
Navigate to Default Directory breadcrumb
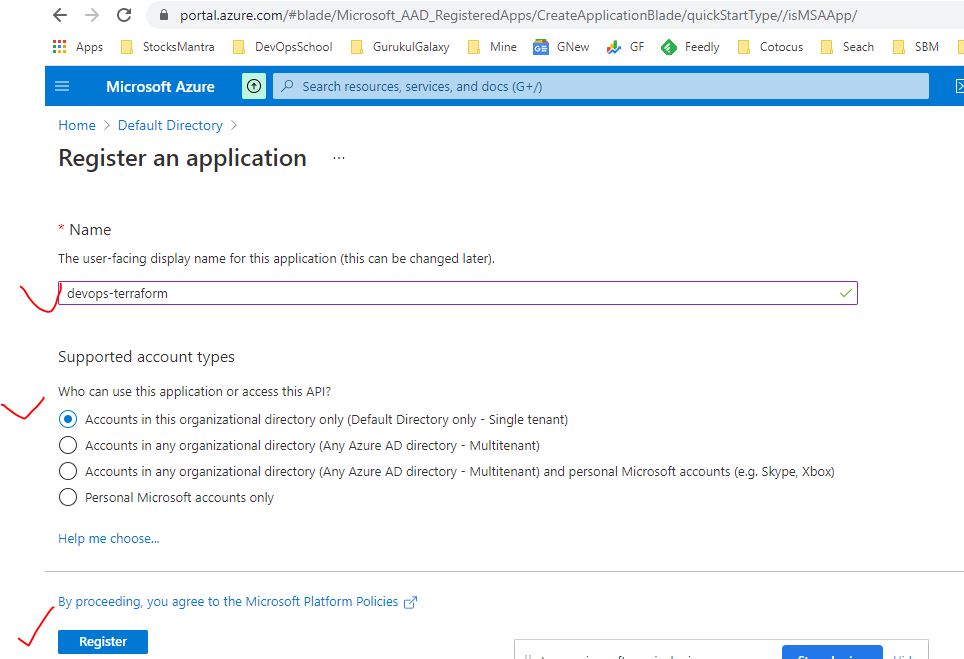pyautogui.click(x=170, y=126)
